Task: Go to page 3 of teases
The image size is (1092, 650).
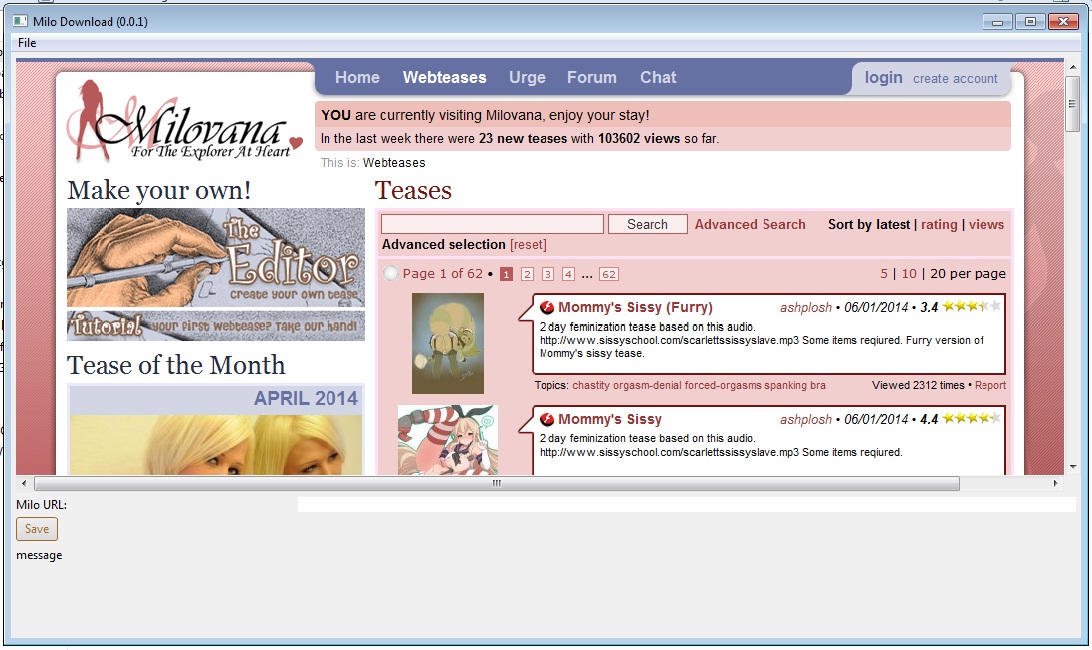Action: [547, 274]
